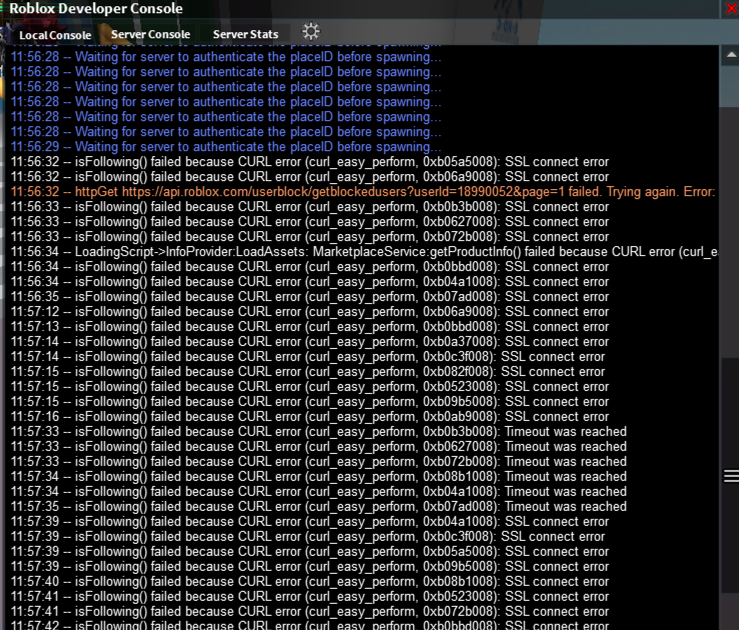Select the 11:56:34 error with 0xb0bbd008
739x630 pixels.
point(310,267)
